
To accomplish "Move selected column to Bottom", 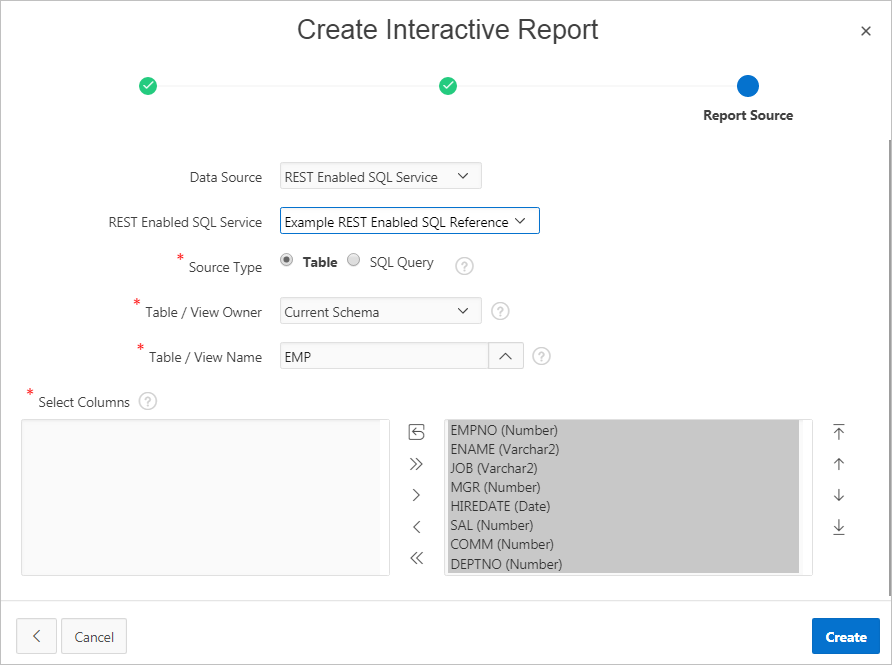I will tap(839, 527).
